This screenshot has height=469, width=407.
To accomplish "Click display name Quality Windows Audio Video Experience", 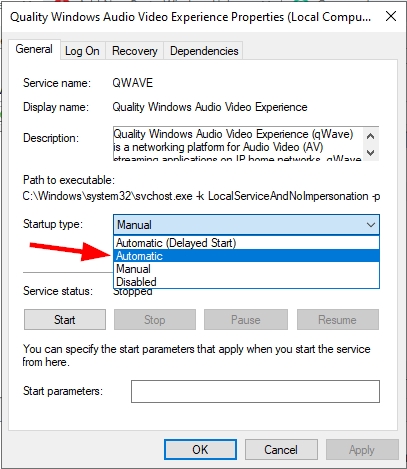I will pos(210,107).
